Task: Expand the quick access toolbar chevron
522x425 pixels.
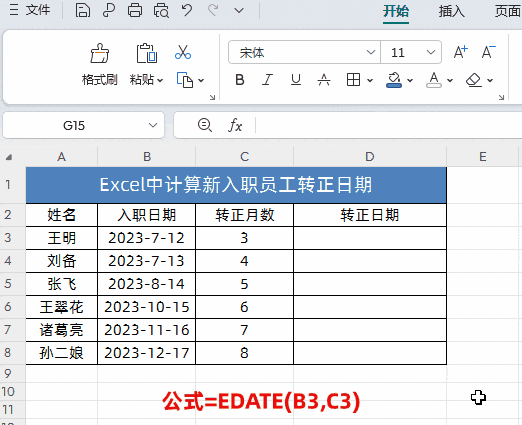Action: tap(239, 11)
